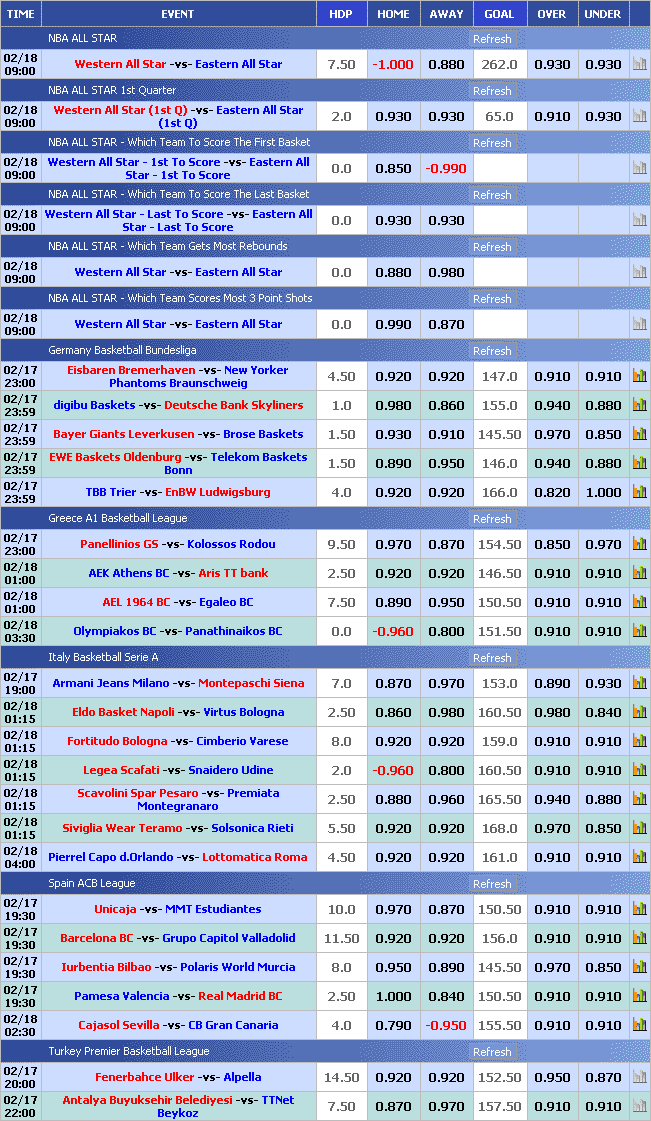The height and width of the screenshot is (1121, 651).
Task: Refresh the Germany Basketball Bundesliga section
Action: pos(492,351)
